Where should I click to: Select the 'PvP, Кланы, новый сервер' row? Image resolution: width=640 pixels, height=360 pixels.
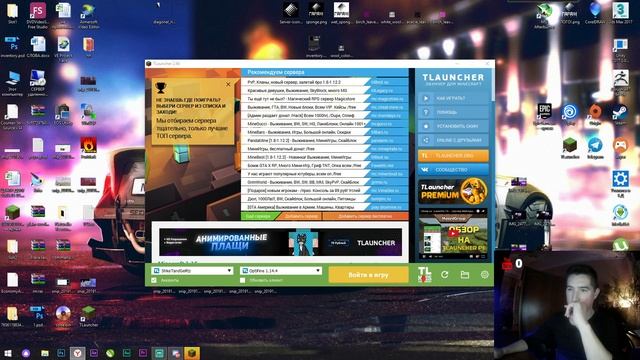pyautogui.click(x=324, y=82)
